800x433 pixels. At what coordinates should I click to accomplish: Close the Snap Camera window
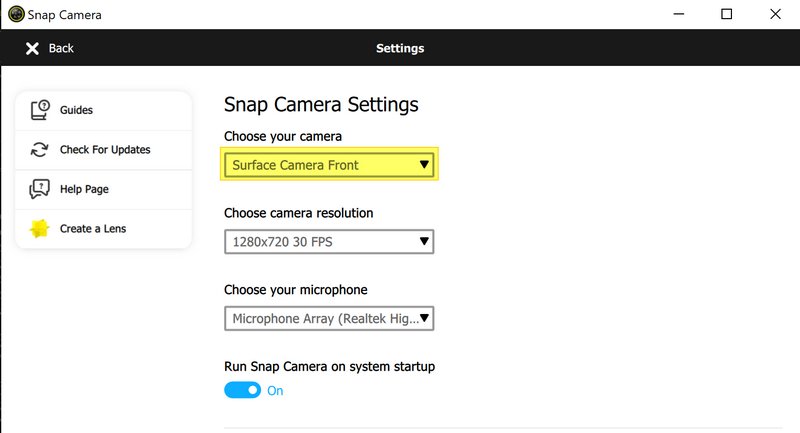click(776, 14)
